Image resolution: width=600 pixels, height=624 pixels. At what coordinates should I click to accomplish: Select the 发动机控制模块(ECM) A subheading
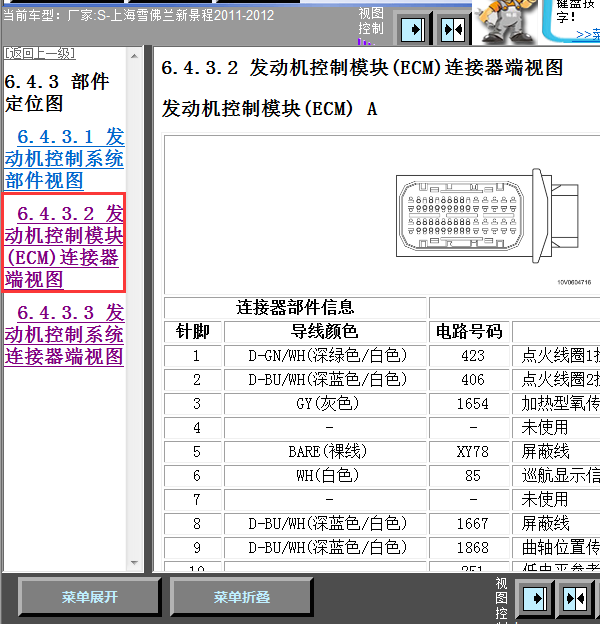(269, 109)
